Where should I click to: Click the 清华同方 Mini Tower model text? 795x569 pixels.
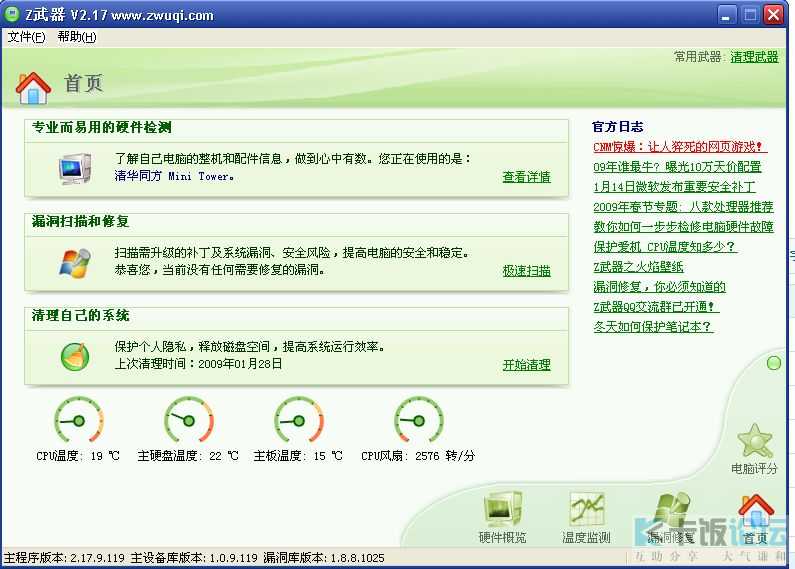click(x=174, y=176)
